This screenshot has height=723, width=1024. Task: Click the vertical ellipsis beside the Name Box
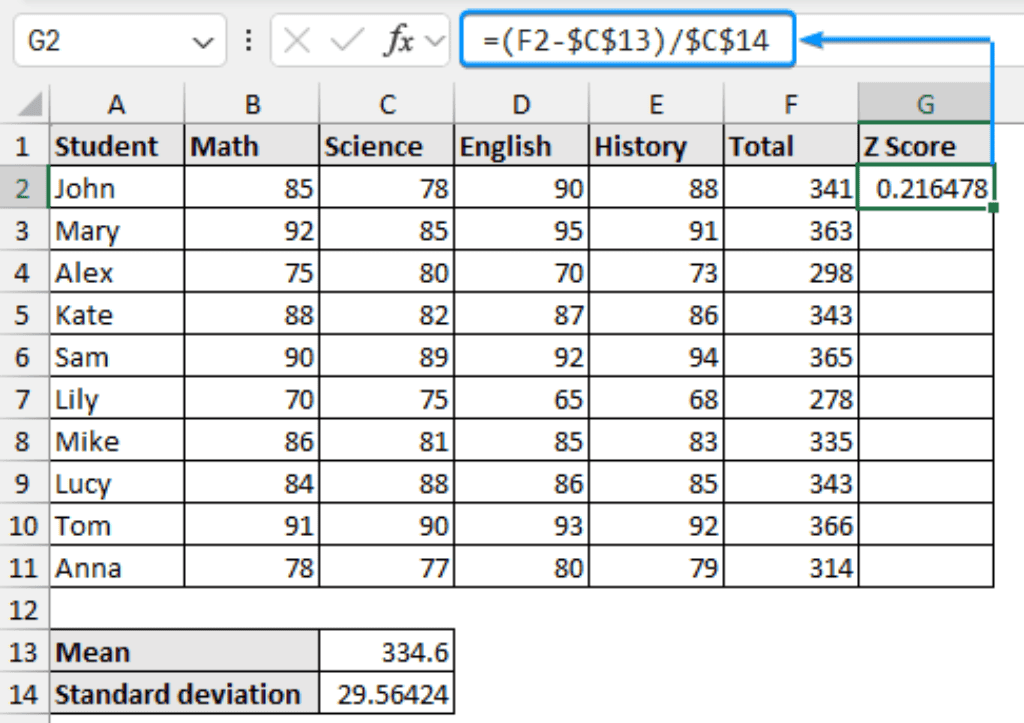point(248,41)
